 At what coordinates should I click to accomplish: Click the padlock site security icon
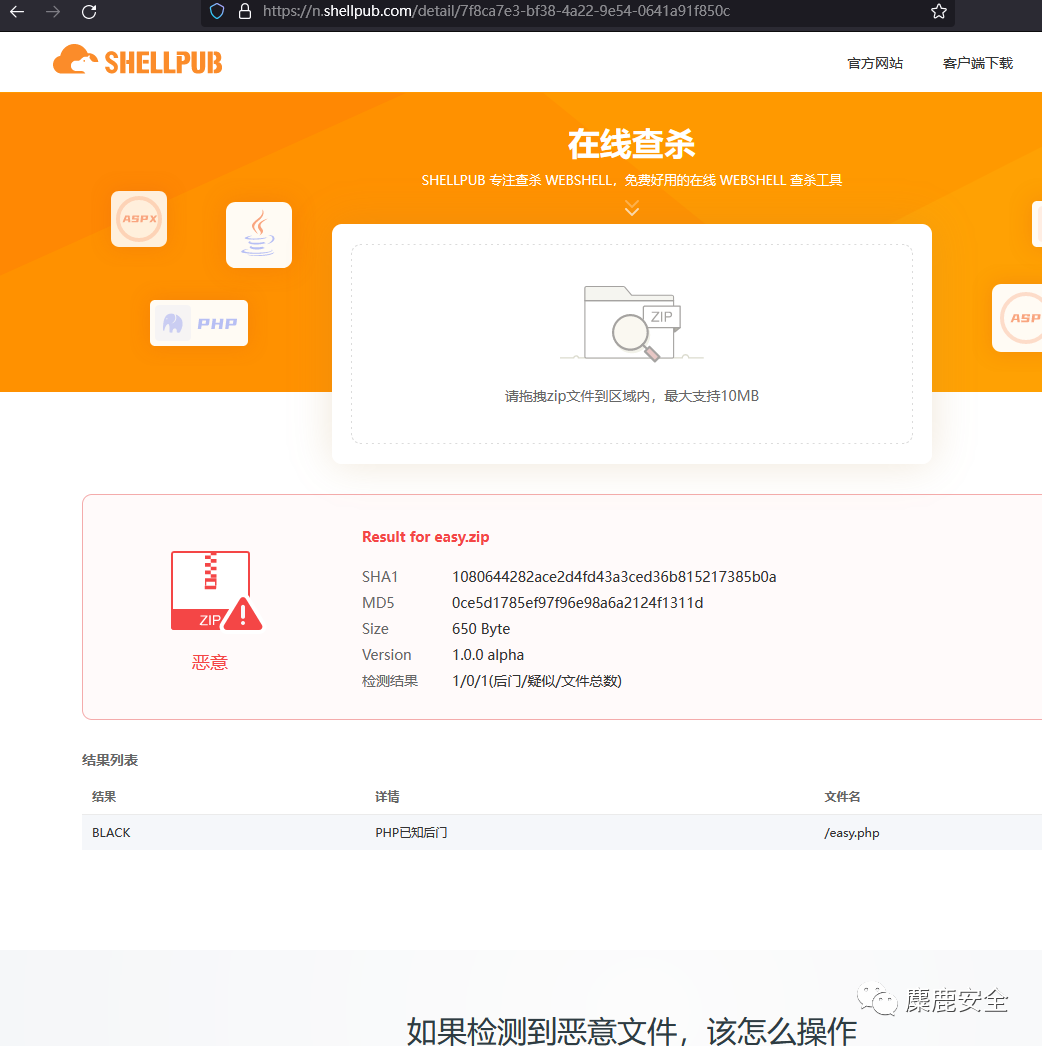pyautogui.click(x=245, y=11)
